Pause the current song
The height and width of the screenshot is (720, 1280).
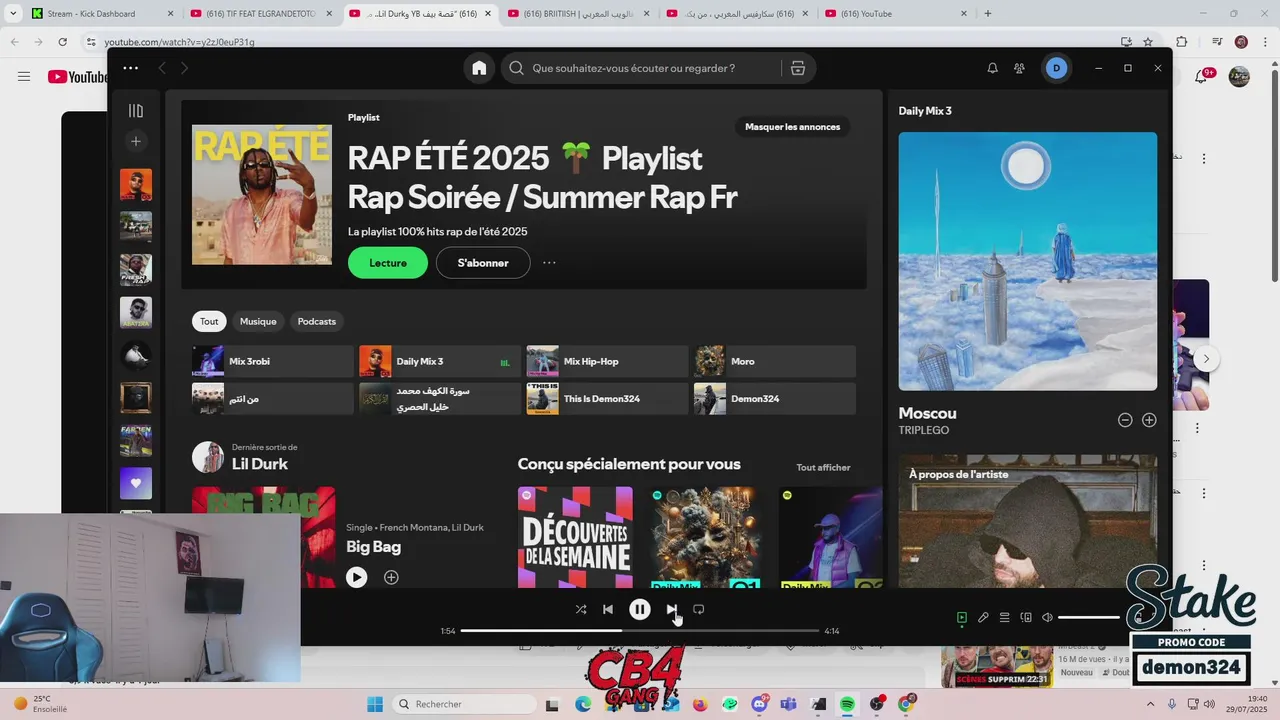pyautogui.click(x=640, y=609)
